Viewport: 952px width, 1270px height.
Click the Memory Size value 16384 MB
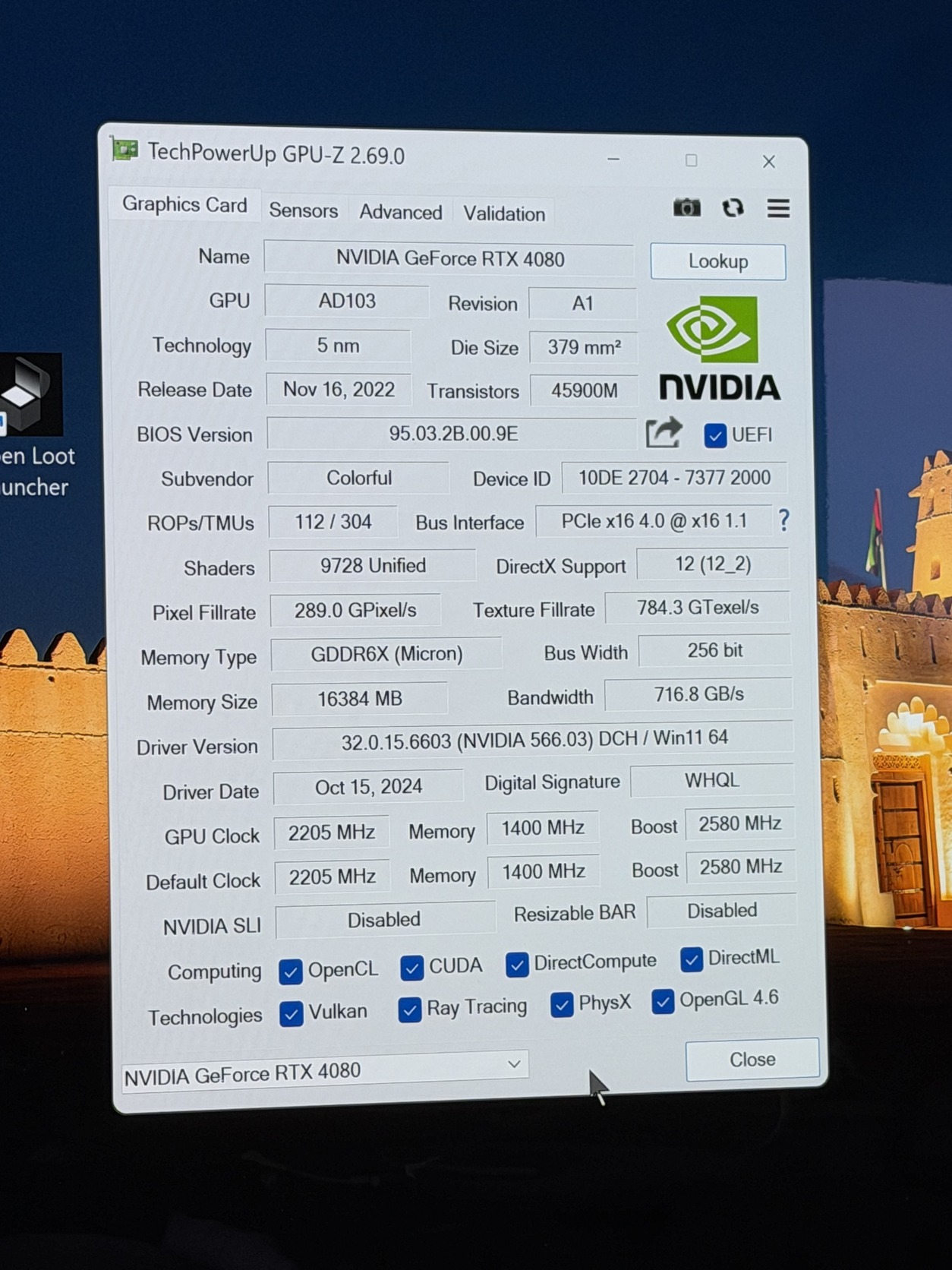360,699
